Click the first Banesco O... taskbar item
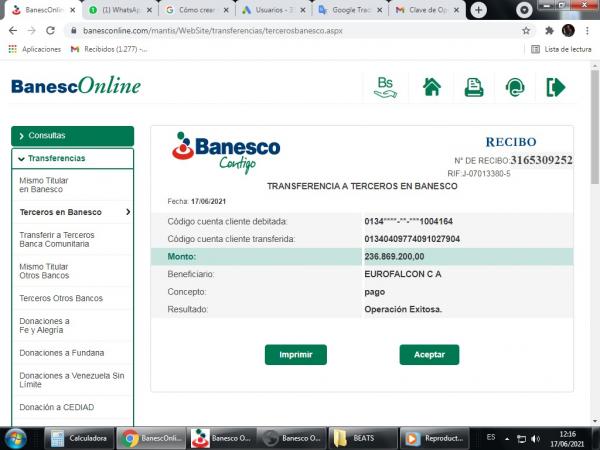The width and height of the screenshot is (600, 450). tap(221, 438)
